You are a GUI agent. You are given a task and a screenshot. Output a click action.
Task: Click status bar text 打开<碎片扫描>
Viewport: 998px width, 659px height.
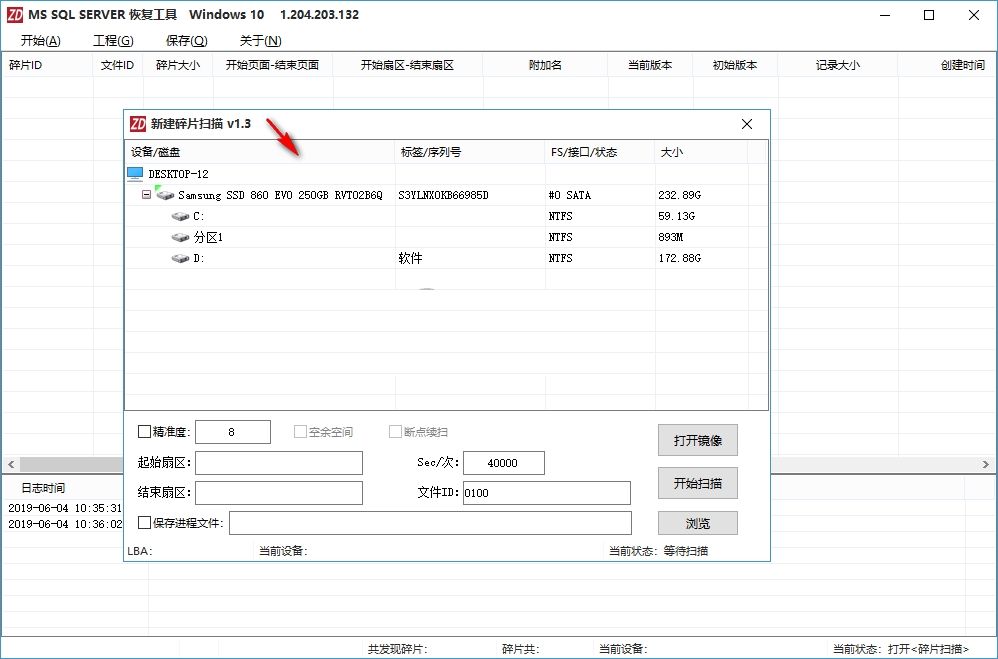[x=929, y=649]
